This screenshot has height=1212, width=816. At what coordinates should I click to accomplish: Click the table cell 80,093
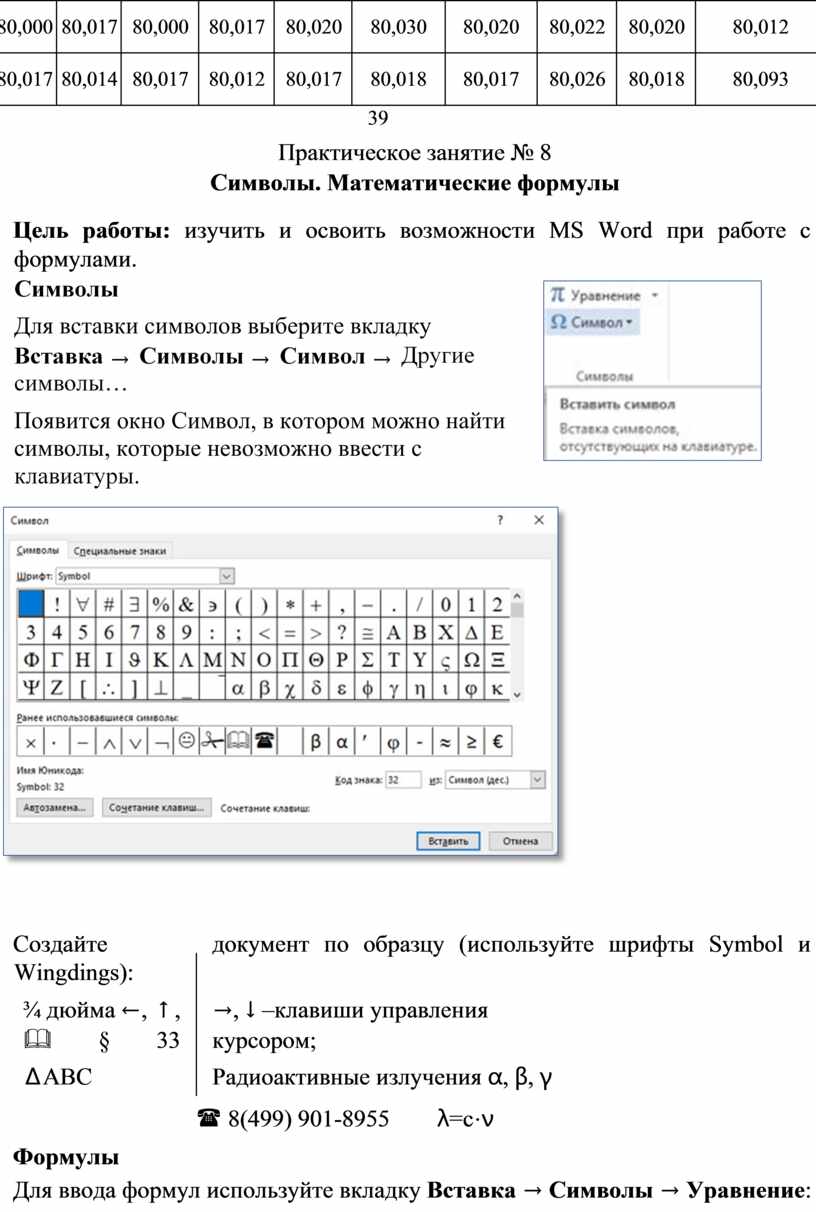pos(760,79)
